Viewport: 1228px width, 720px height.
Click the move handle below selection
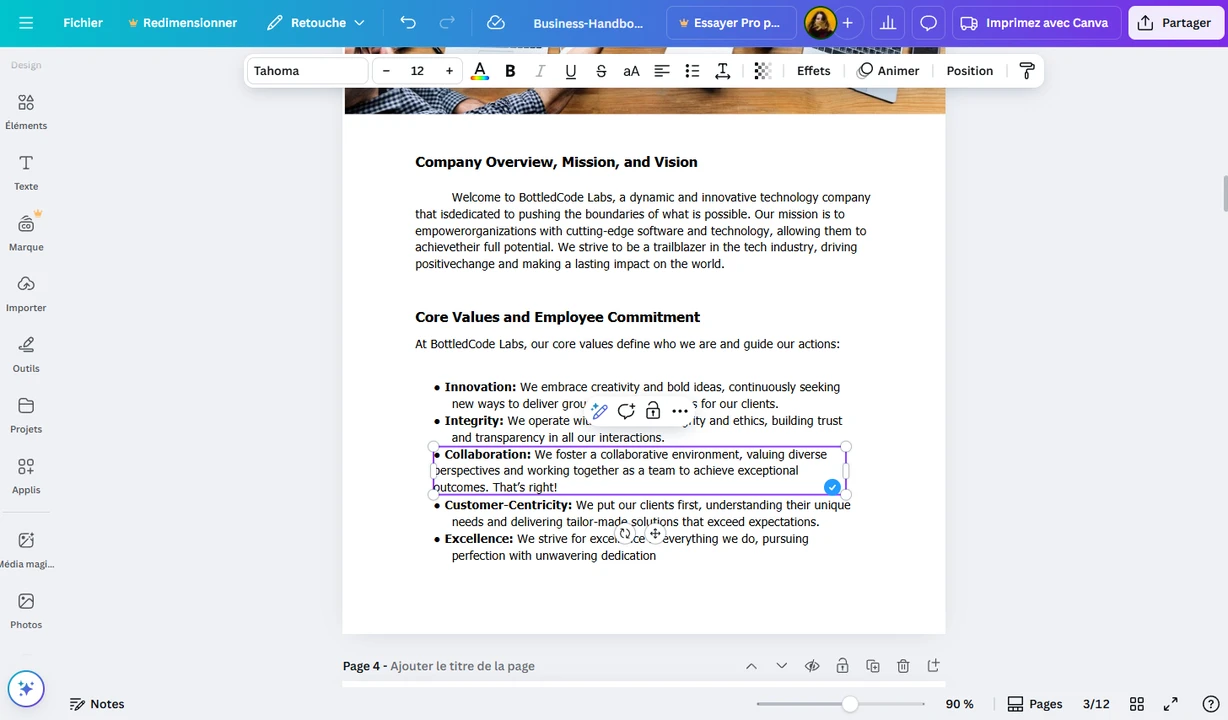(655, 534)
